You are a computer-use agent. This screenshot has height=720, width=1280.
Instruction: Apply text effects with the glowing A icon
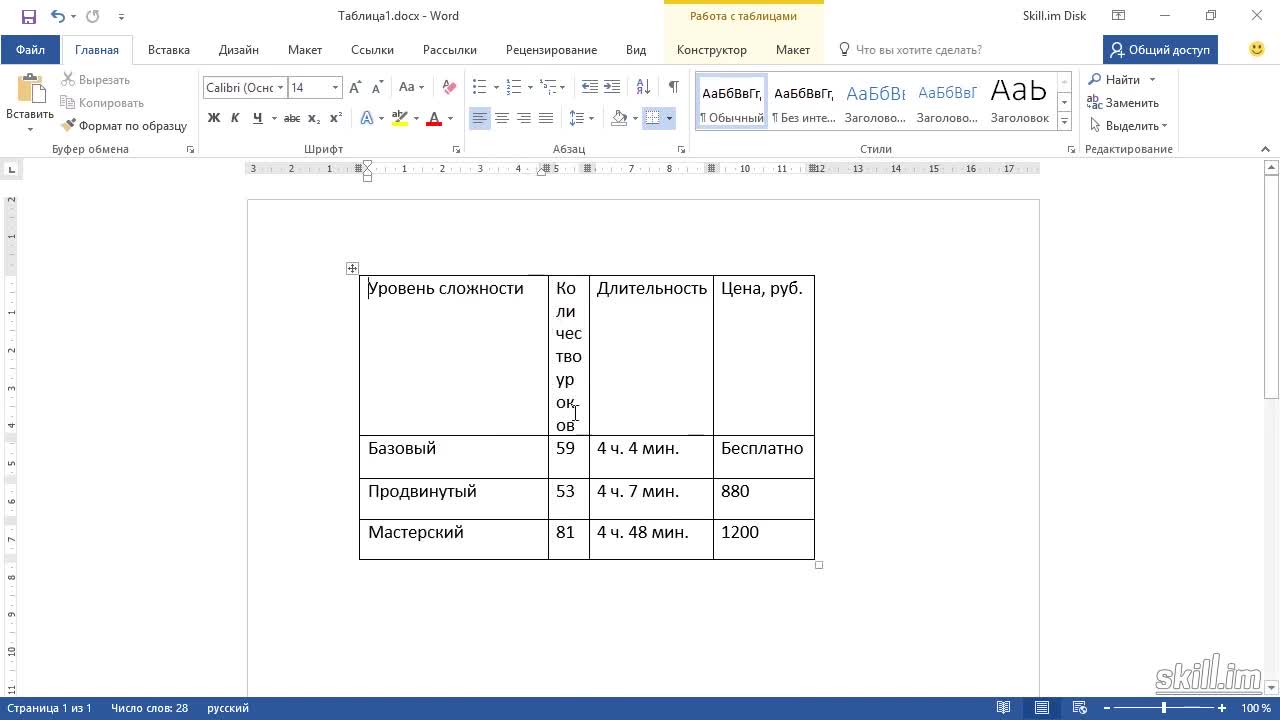point(367,118)
